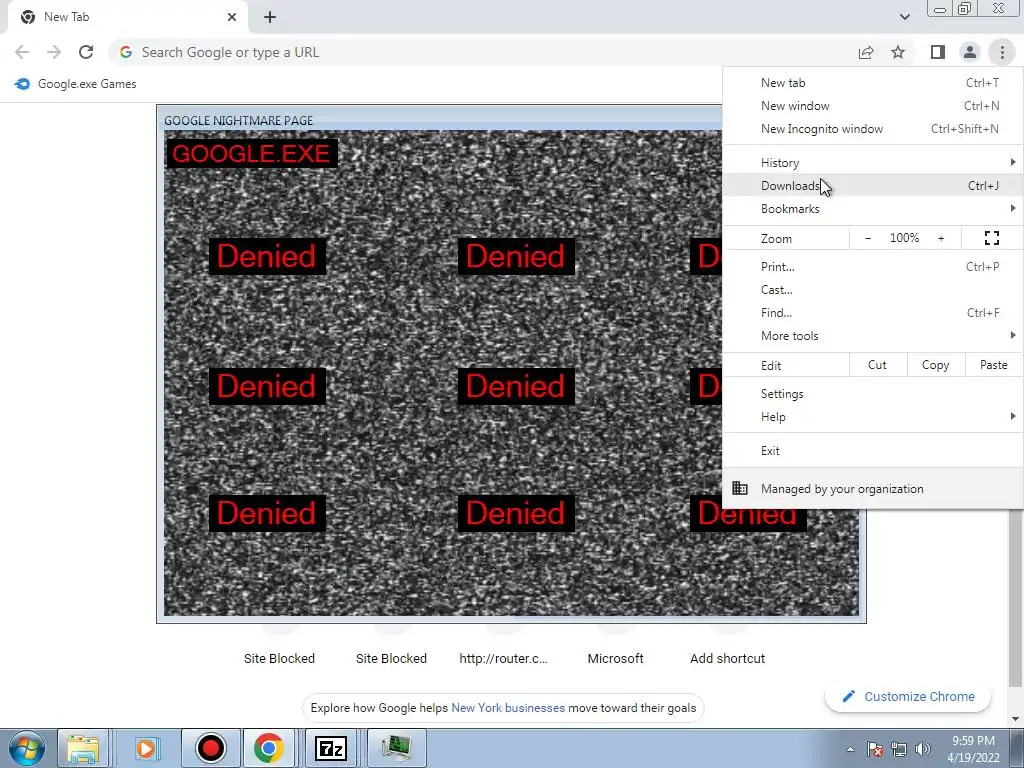Open Settings from the menu

click(x=872, y=394)
